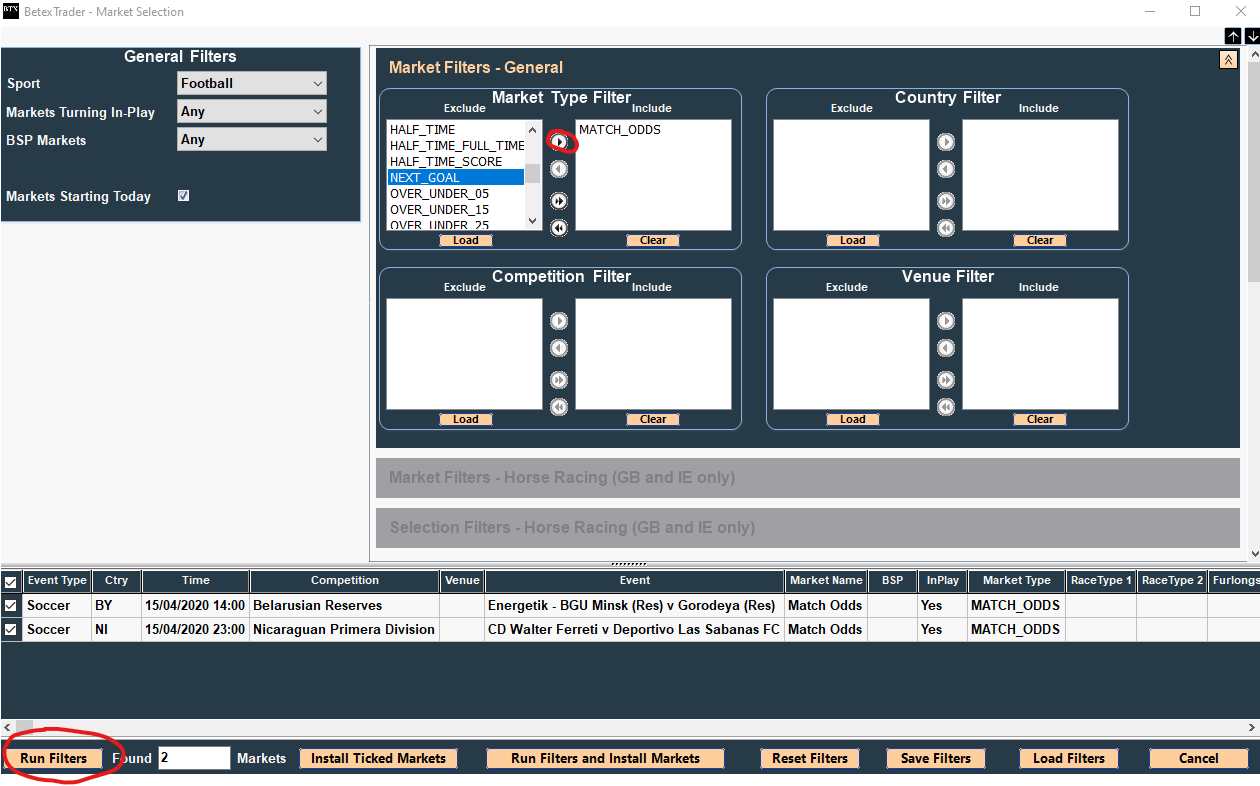Select OVER_UNDER_05 in the Exclude list
This screenshot has height=786, width=1260.
[440, 194]
